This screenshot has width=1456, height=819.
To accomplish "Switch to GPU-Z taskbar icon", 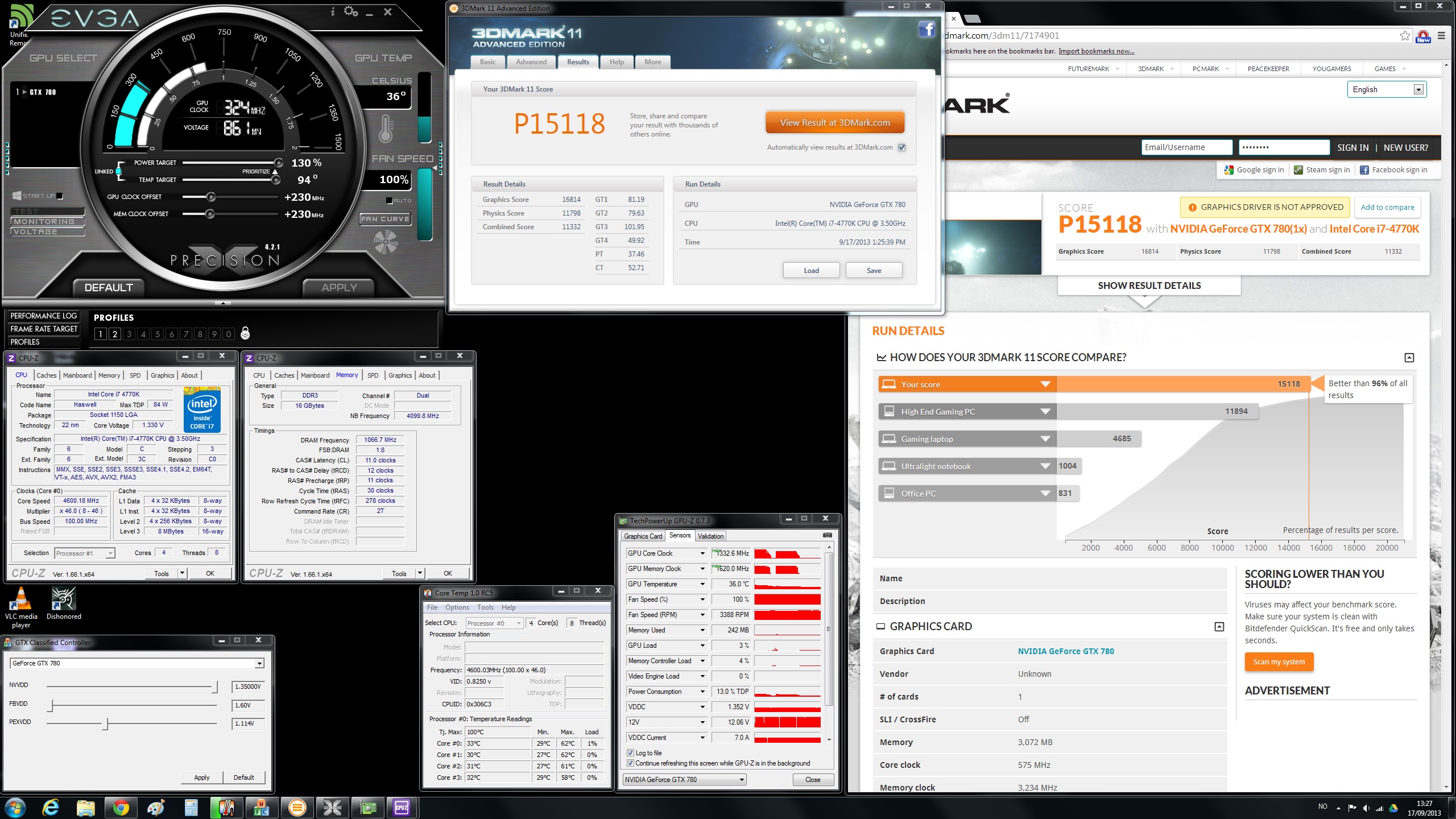I will pos(367,807).
